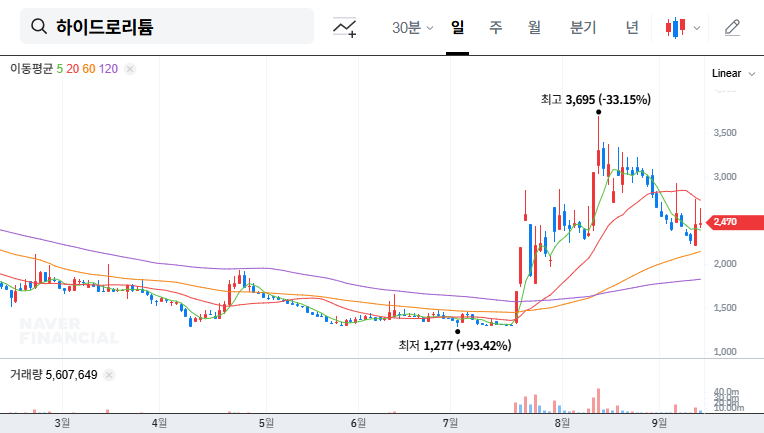Click the 1,000 price axis label

725,351
